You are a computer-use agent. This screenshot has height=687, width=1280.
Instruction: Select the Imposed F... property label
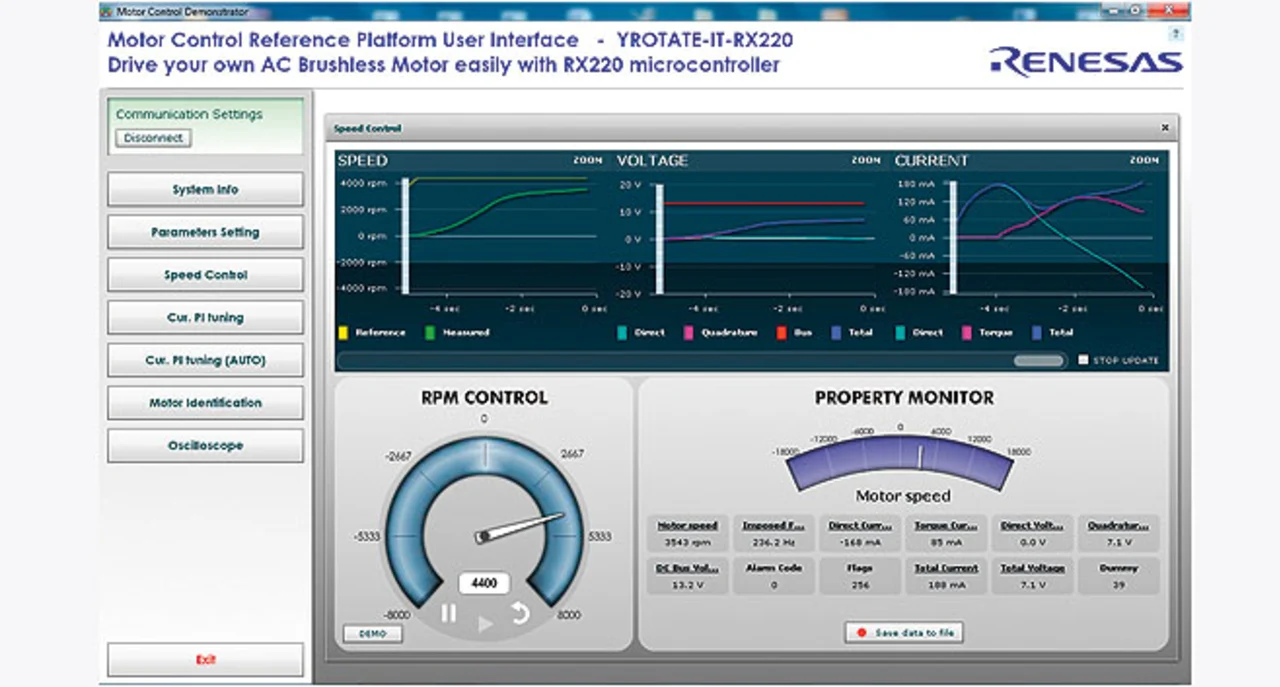[x=774, y=525]
